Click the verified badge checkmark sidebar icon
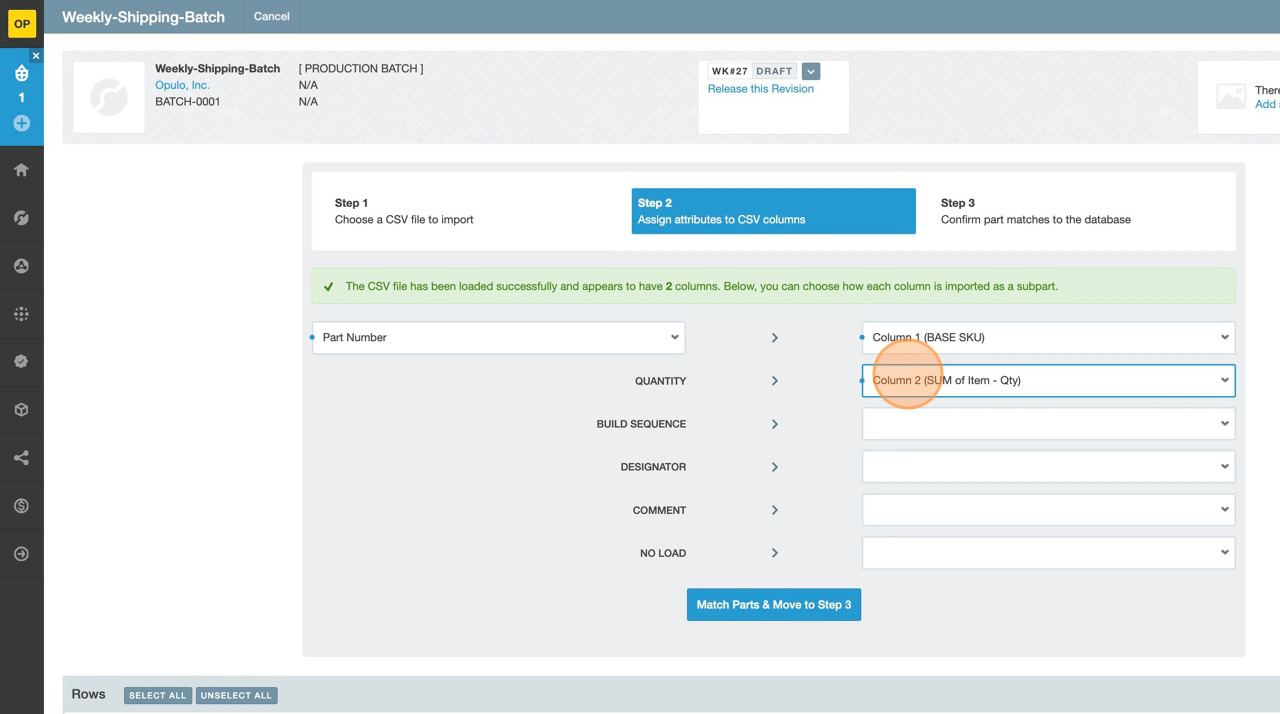The height and width of the screenshot is (714, 1280). click(x=21, y=362)
